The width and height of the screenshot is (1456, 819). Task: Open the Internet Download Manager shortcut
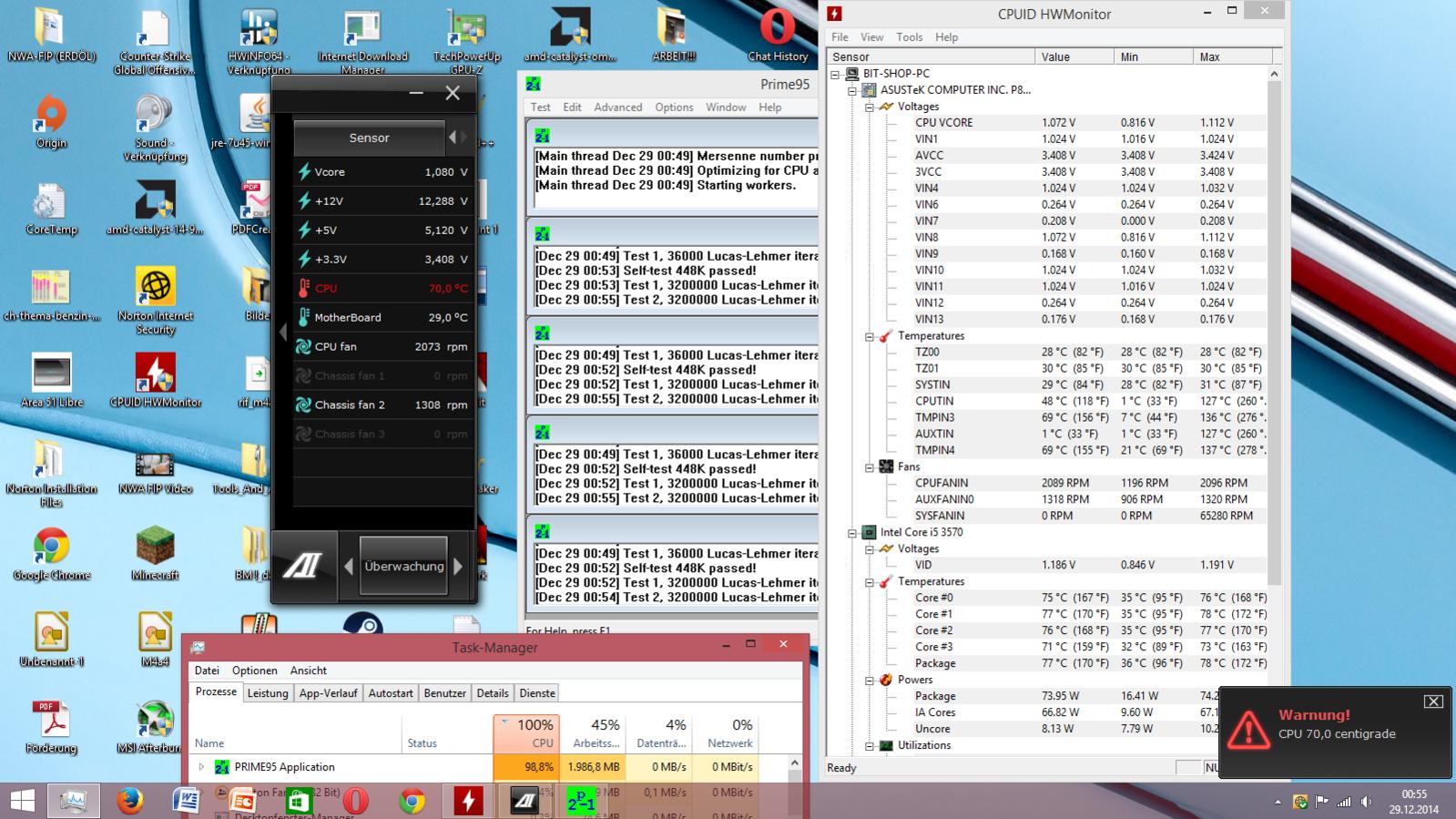[x=362, y=41]
